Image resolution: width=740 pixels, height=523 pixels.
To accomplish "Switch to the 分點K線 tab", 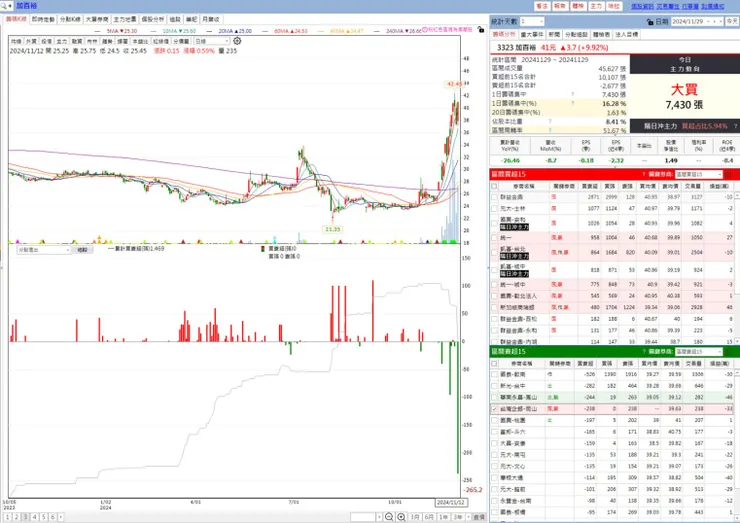I will pos(70,19).
